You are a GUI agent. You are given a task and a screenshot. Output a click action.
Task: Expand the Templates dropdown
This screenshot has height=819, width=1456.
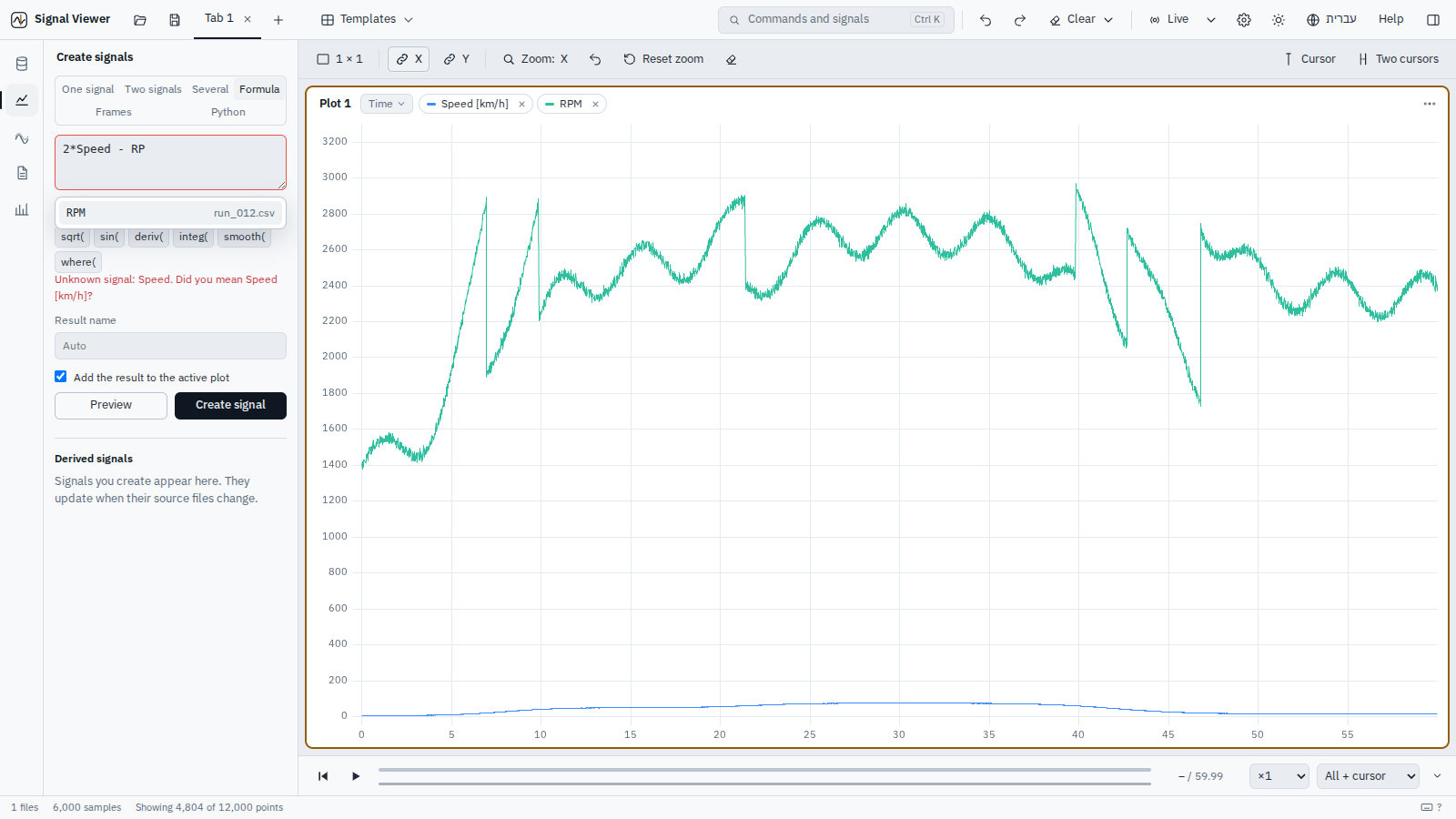point(368,19)
